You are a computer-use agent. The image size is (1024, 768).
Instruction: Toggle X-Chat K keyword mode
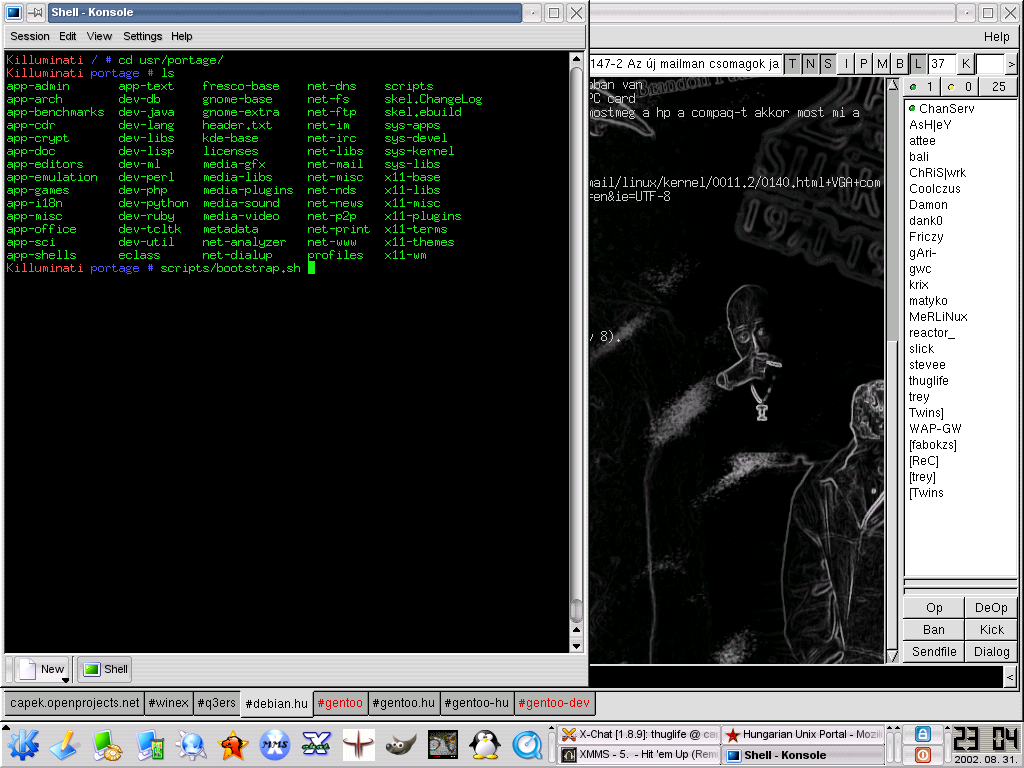coord(966,63)
